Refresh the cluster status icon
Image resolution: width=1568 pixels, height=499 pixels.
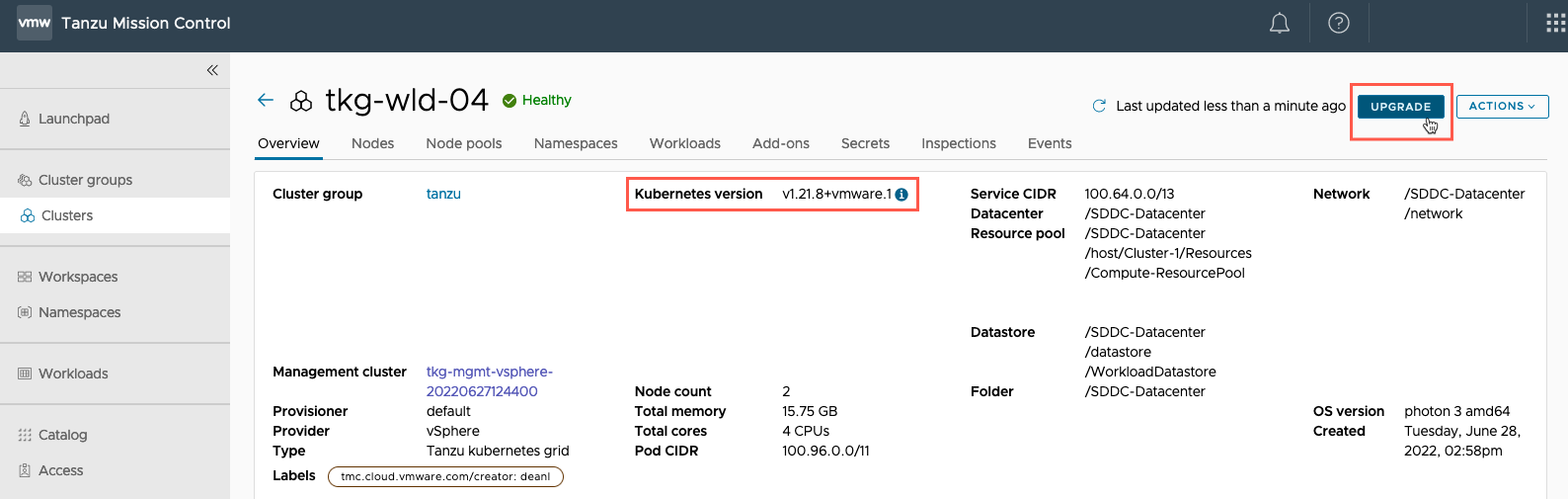[x=1099, y=106]
